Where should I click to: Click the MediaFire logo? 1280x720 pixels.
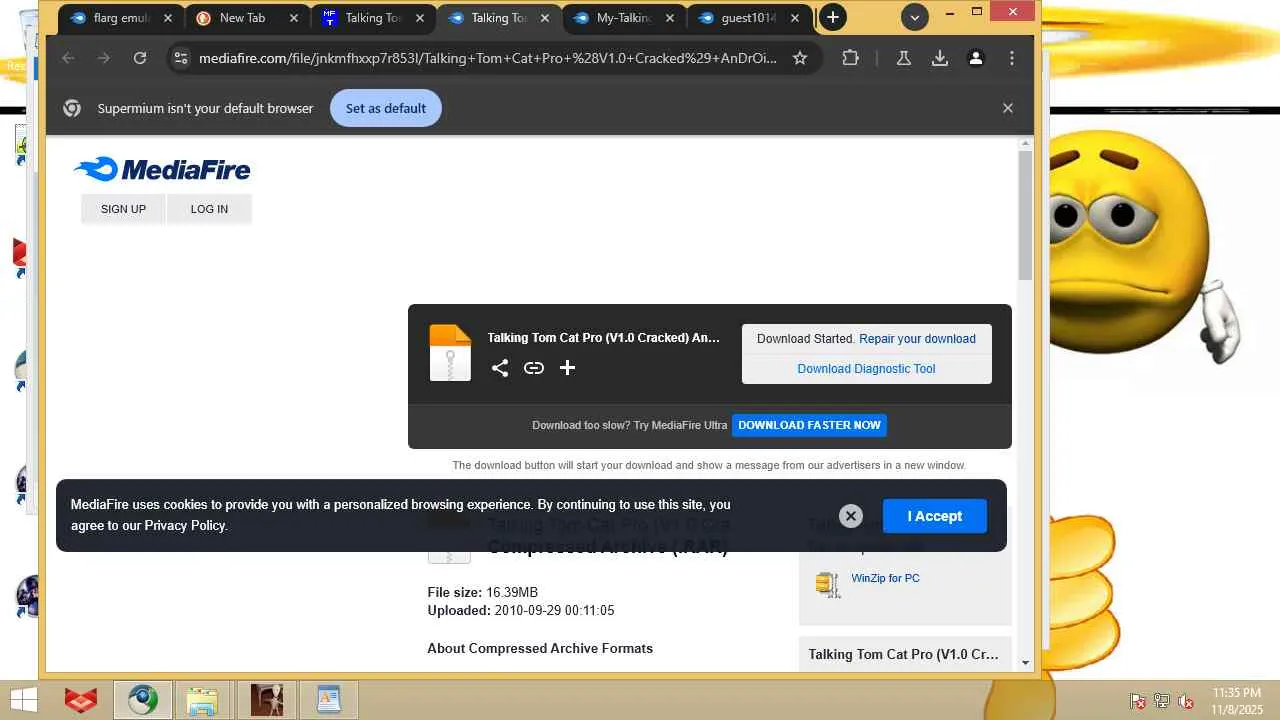[162, 169]
